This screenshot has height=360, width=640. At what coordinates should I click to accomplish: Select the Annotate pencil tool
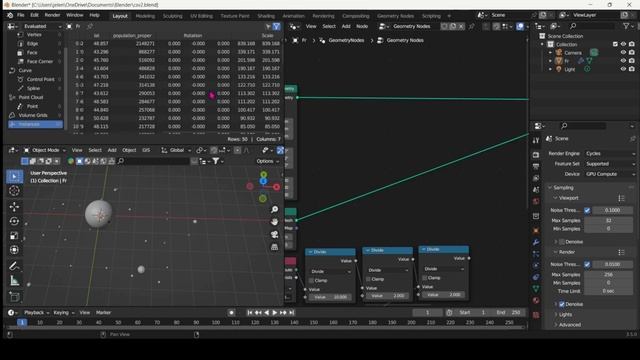click(x=14, y=266)
